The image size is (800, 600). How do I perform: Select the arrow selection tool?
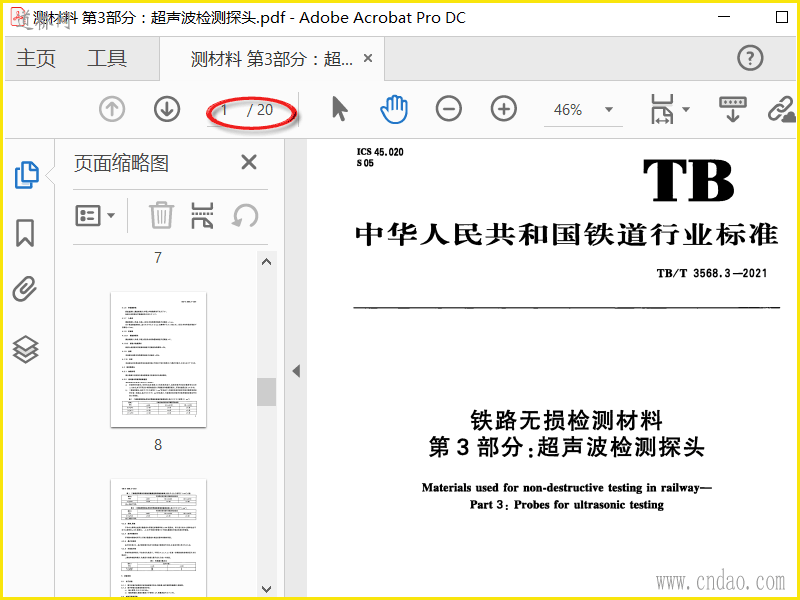coord(339,109)
